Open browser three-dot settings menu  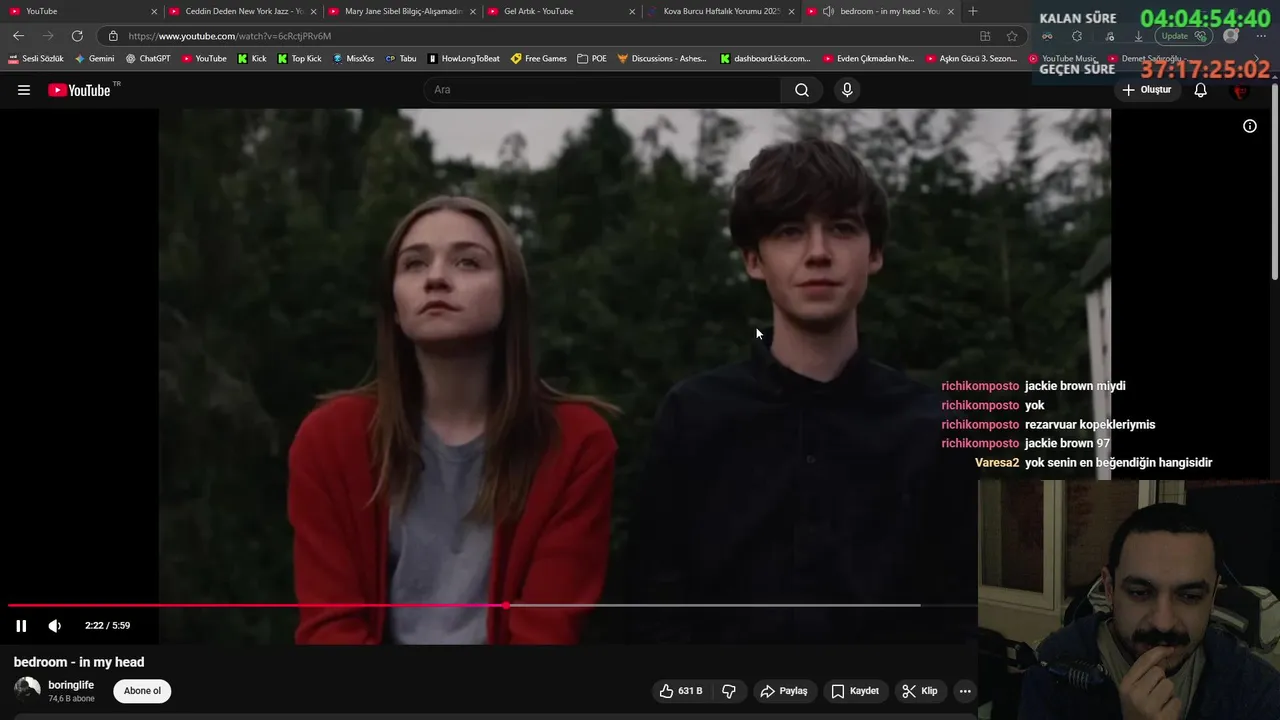coord(1261,36)
